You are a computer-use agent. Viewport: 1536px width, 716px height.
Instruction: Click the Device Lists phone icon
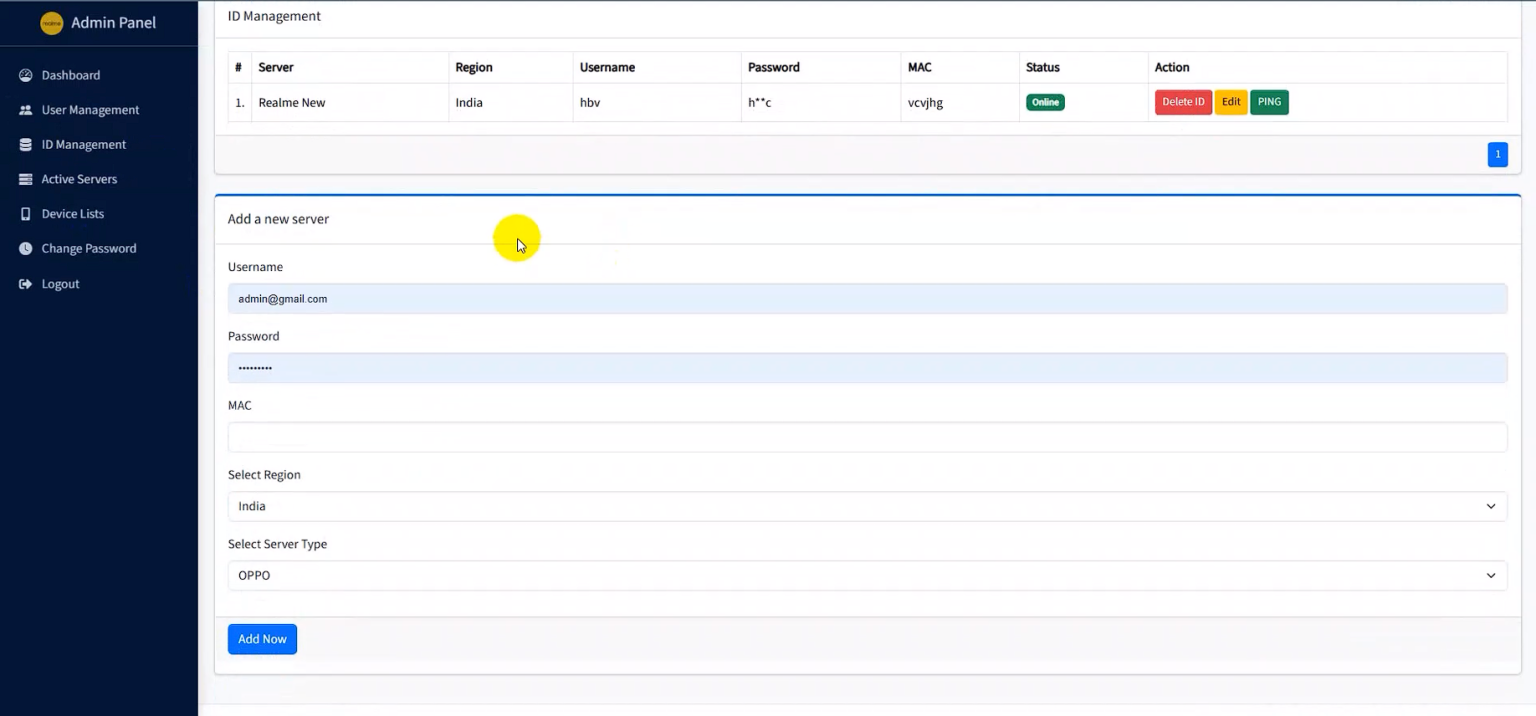point(26,214)
